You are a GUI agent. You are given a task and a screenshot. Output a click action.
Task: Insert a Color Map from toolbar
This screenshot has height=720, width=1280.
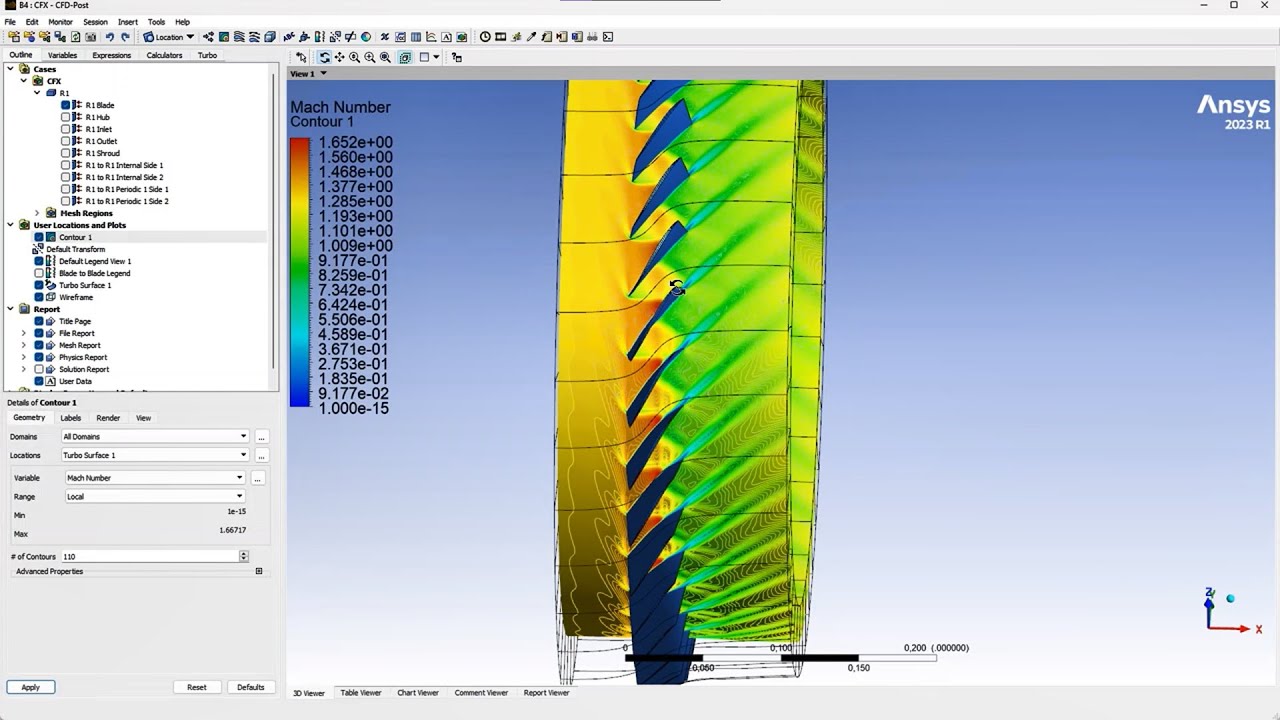366,37
